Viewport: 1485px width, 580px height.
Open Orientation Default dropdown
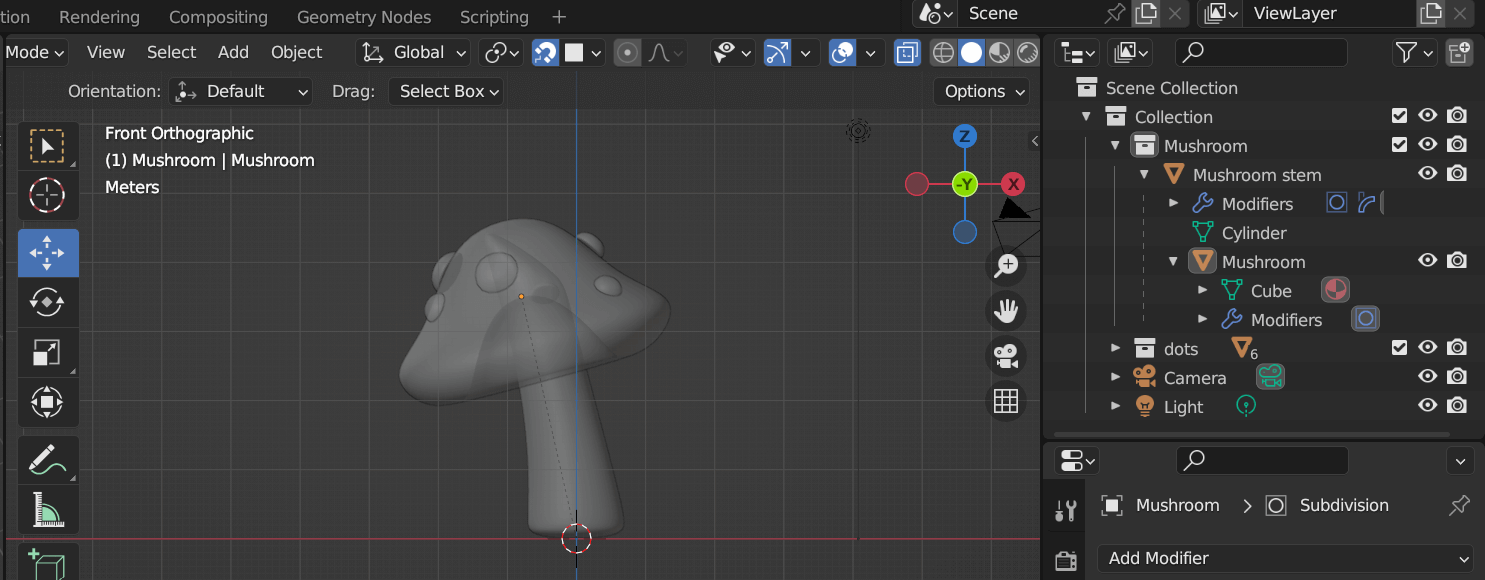point(240,91)
